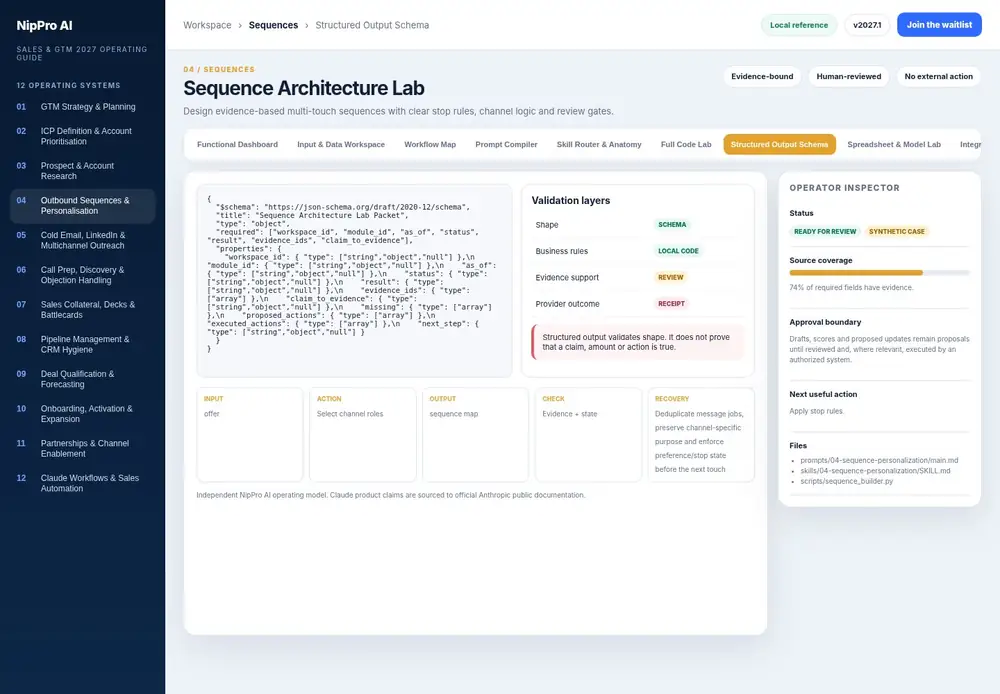Click scripts/sequence_builder.py file entry
The width and height of the screenshot is (1000, 694).
(x=846, y=482)
